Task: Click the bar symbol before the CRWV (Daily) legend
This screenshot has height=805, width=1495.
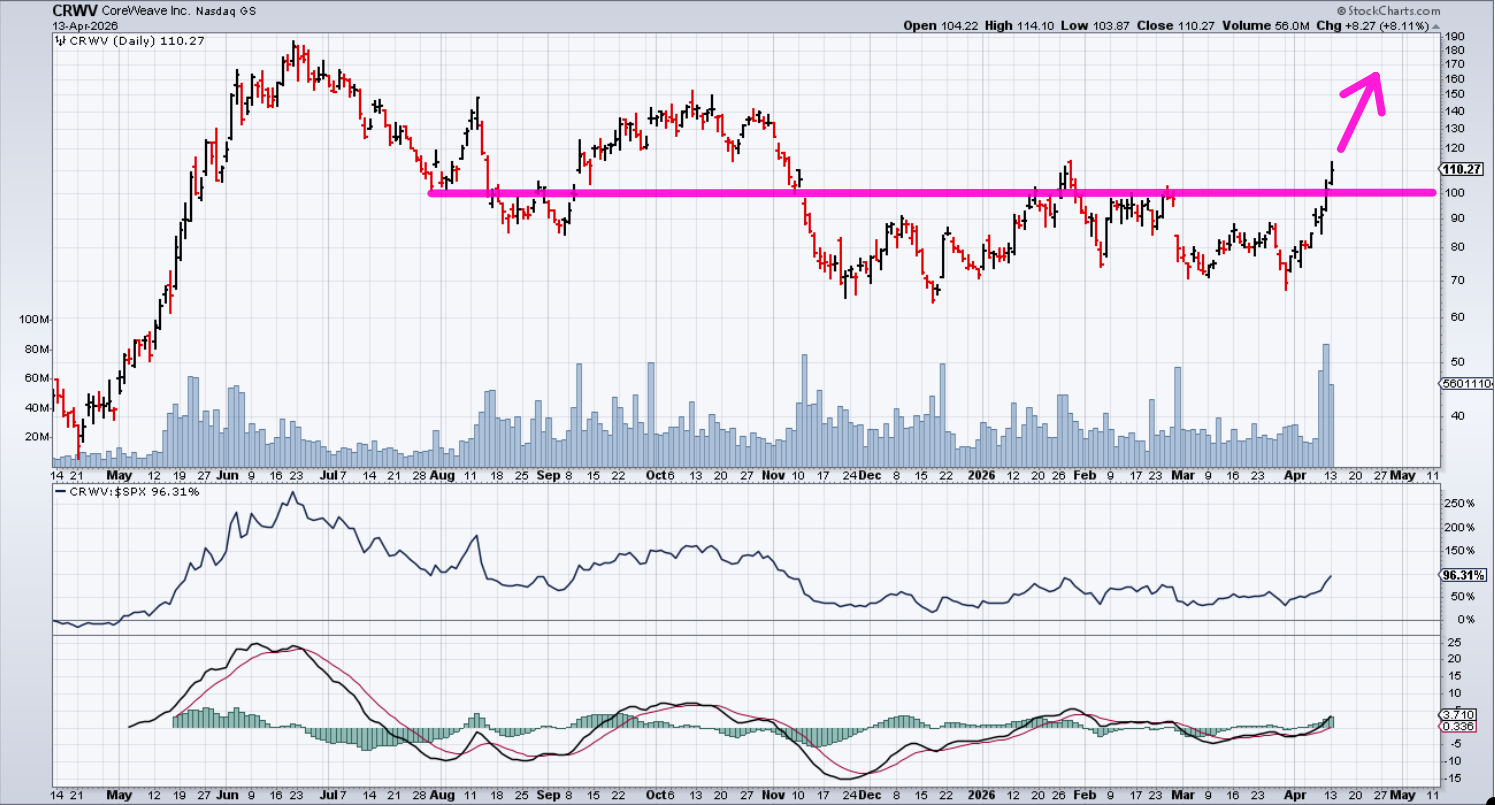Action: pos(59,41)
